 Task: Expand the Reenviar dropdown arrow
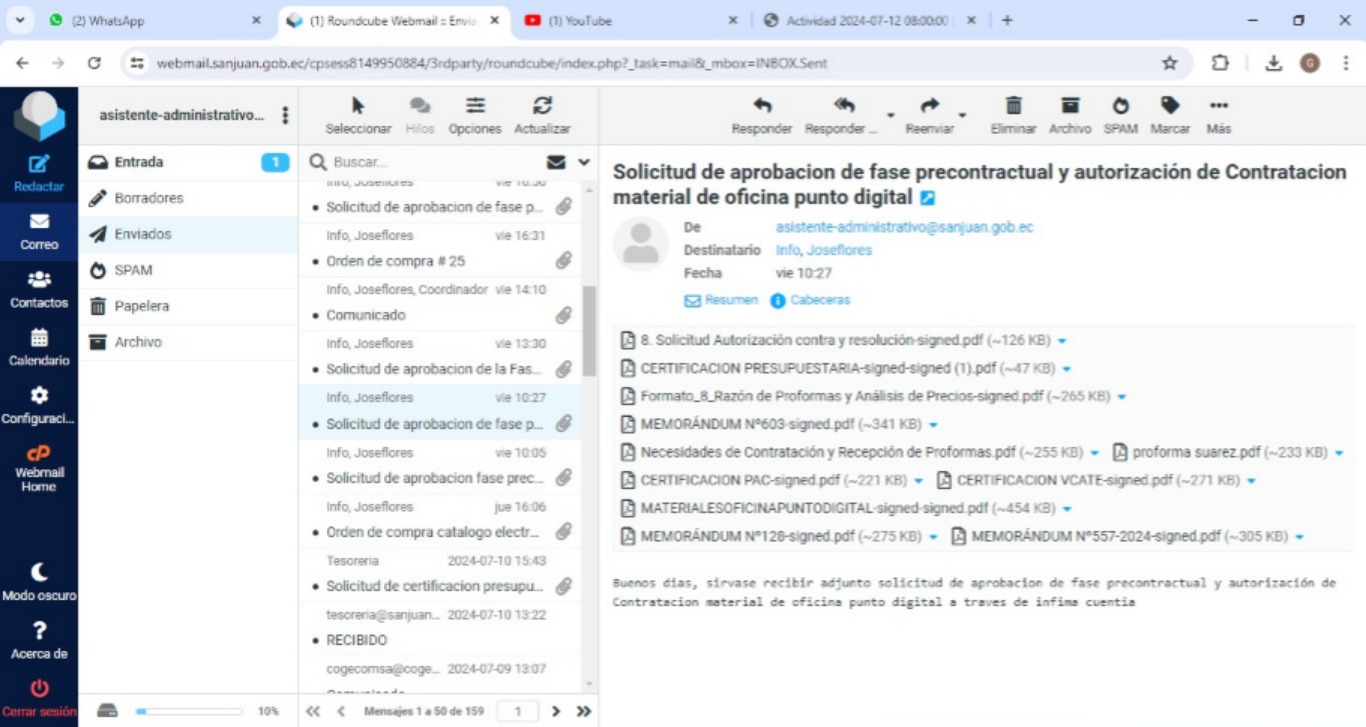click(962, 116)
